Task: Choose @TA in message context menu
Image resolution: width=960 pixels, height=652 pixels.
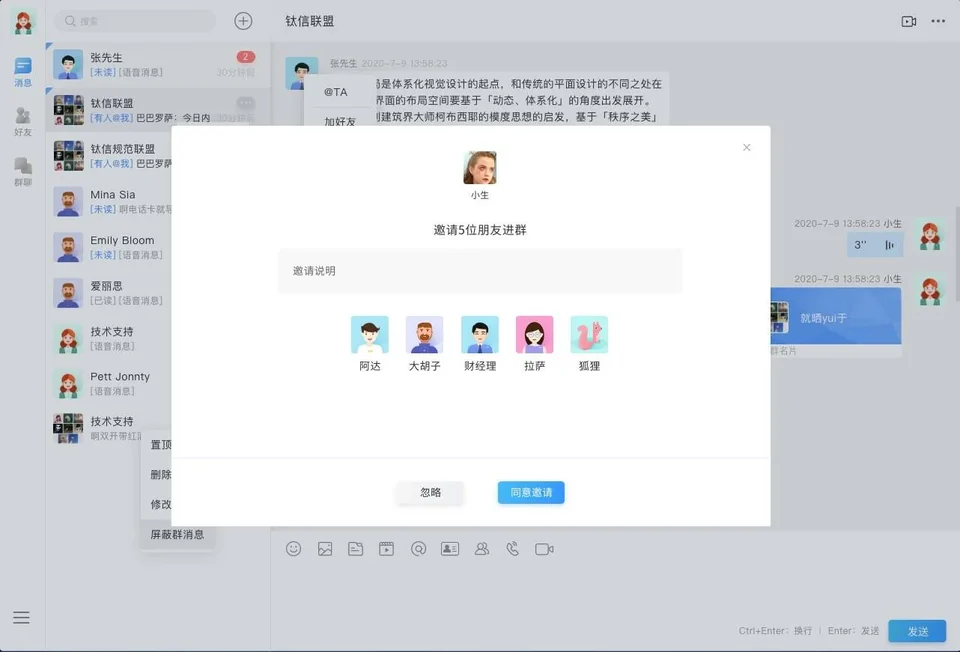Action: 336,92
